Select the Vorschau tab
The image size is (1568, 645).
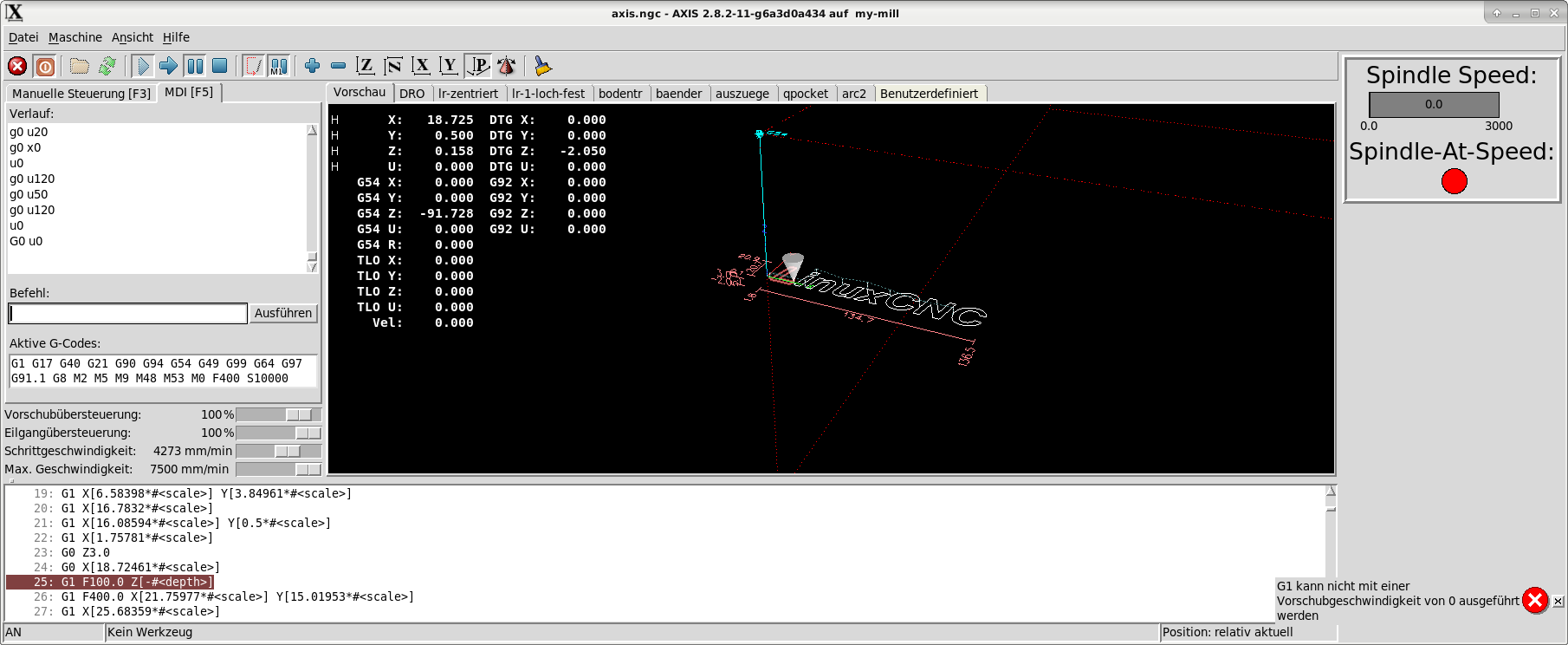point(360,92)
